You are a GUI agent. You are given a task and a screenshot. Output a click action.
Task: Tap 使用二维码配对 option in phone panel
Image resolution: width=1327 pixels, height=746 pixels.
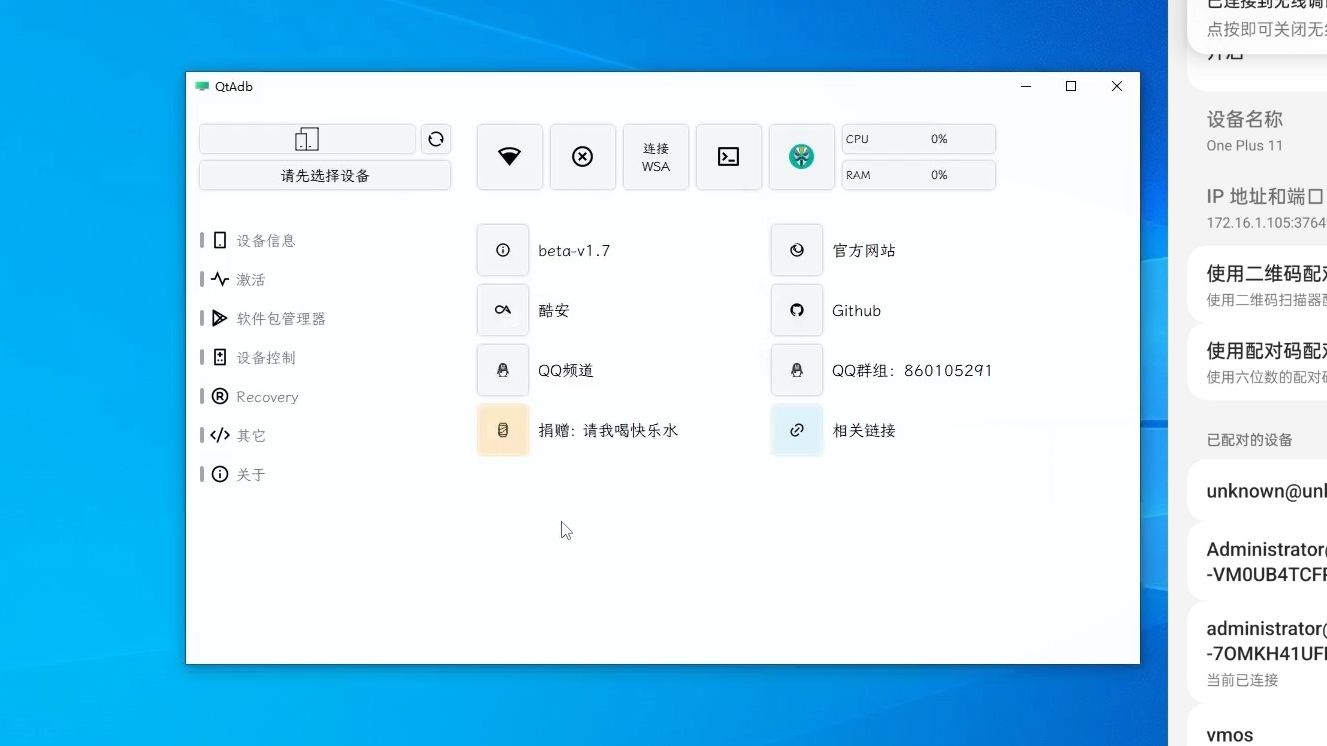click(1257, 284)
